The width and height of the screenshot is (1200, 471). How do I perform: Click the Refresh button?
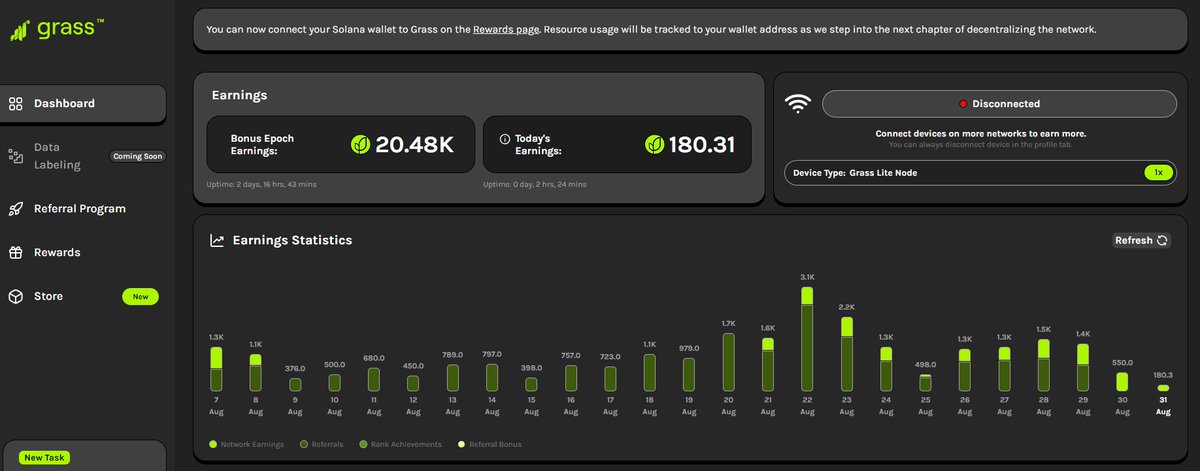[1142, 240]
